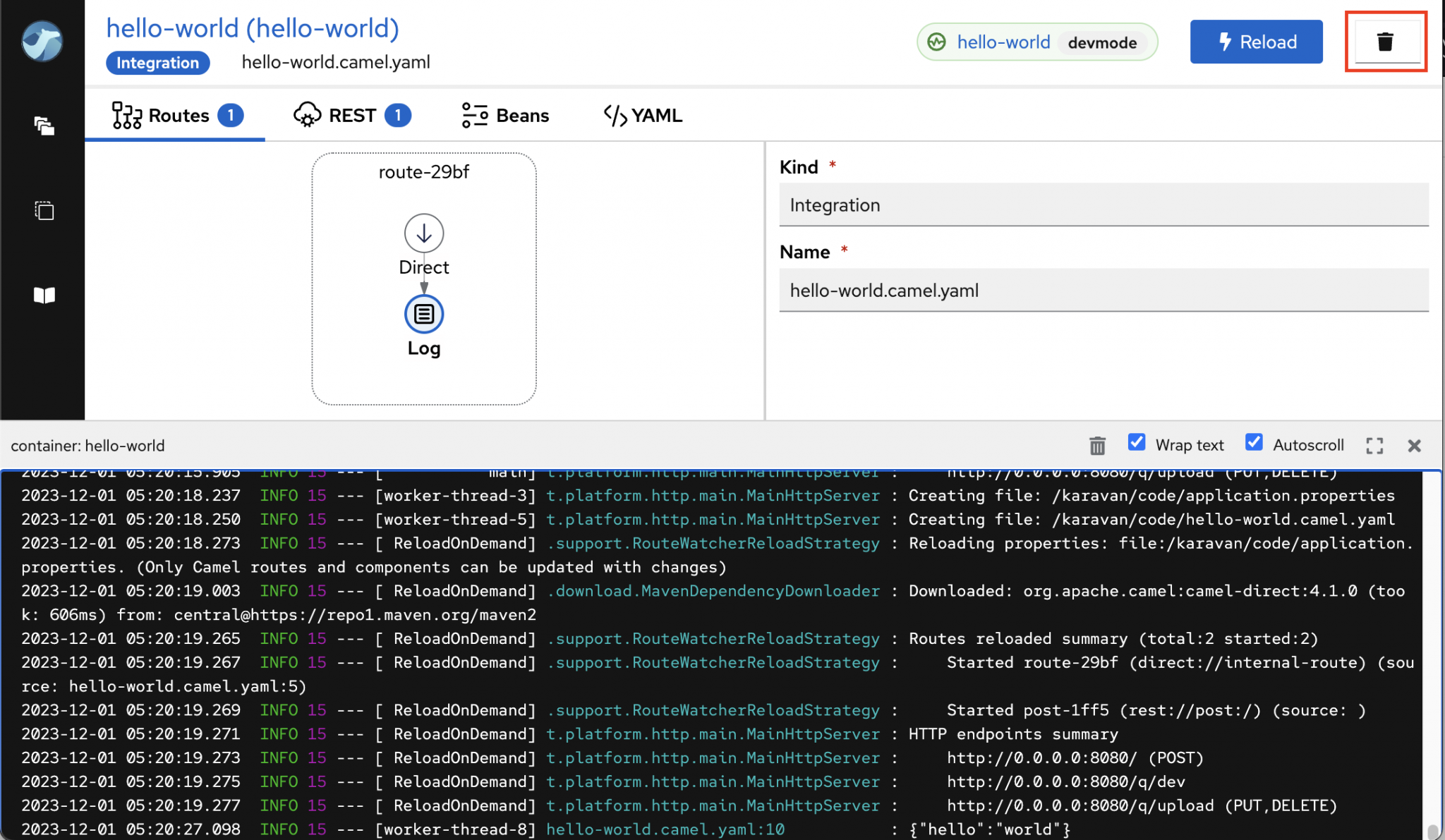This screenshot has height=840, width=1445.
Task: Click the hello-world devmode container link
Action: (x=1003, y=42)
